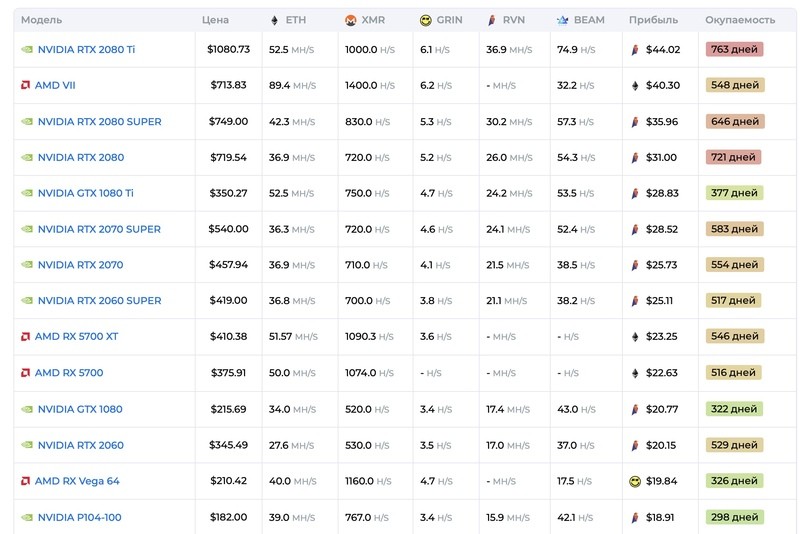Viewport: 807px width, 534px height.
Task: Open the NVIDIA P104-100 model link
Action: tap(79, 517)
